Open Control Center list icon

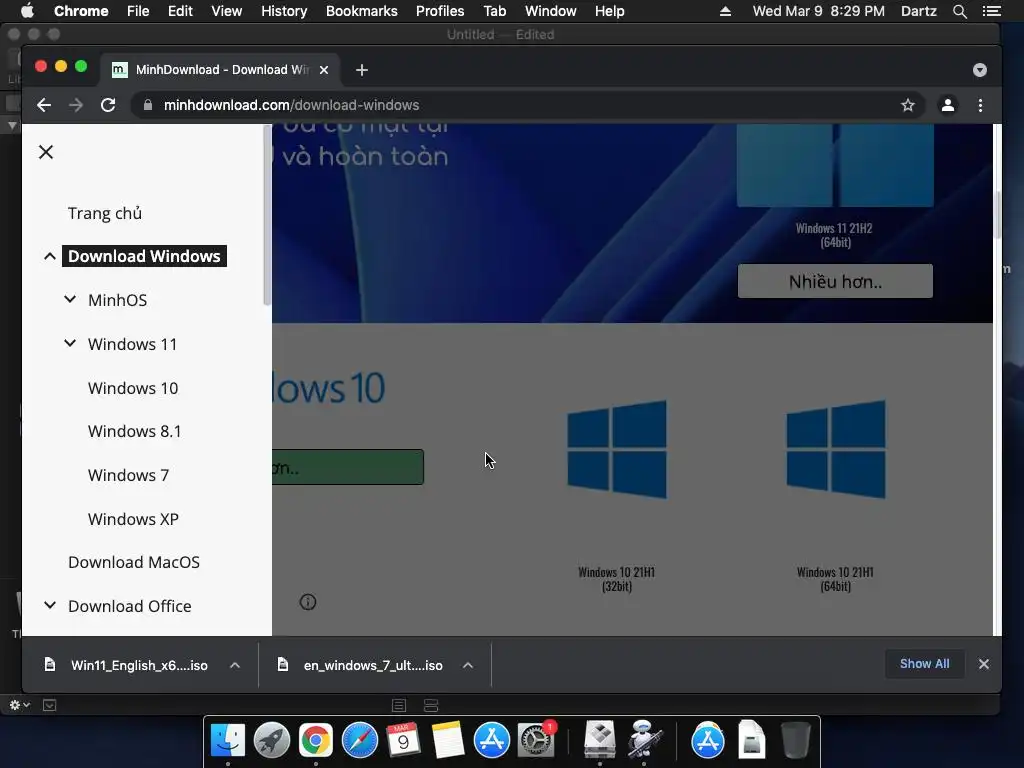991,11
